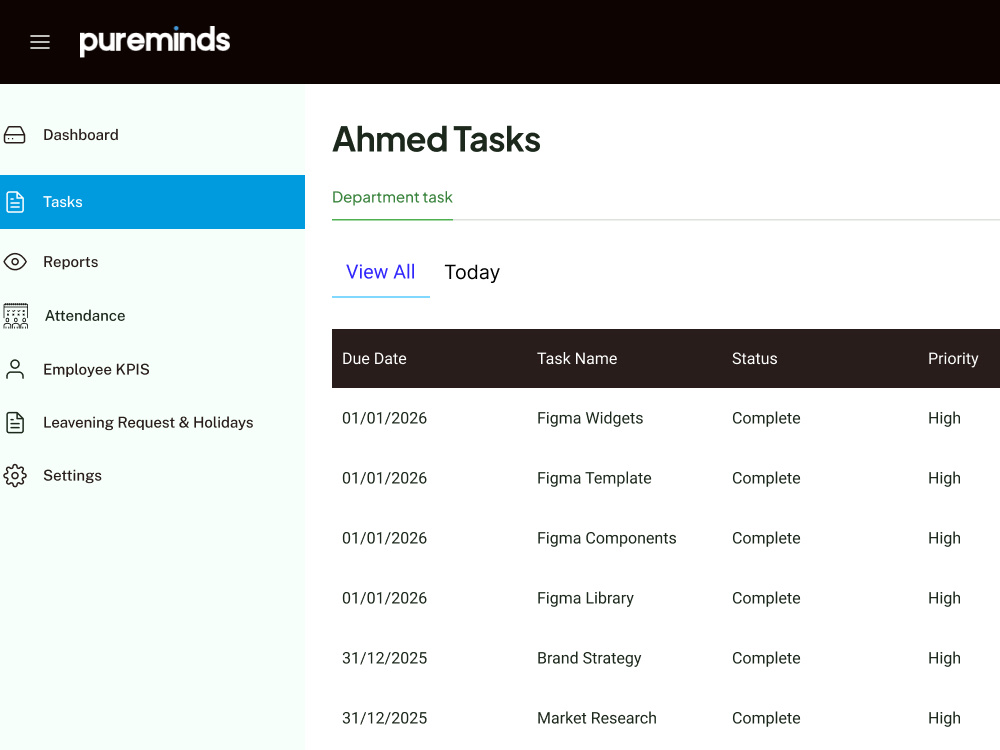Click the pureminds logo
This screenshot has width=1000, height=750.
tap(154, 41)
